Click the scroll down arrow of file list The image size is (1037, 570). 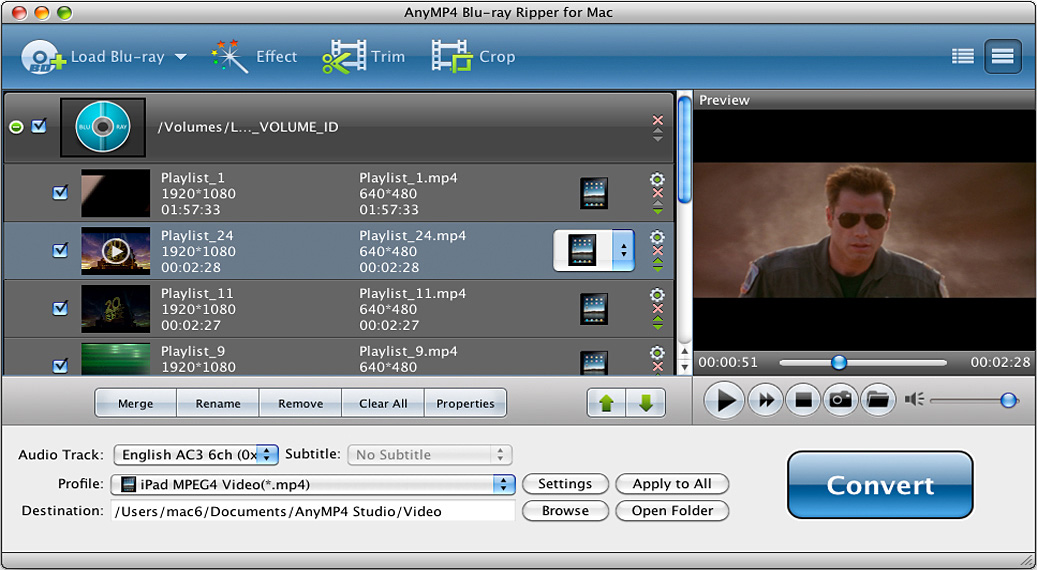tap(684, 366)
